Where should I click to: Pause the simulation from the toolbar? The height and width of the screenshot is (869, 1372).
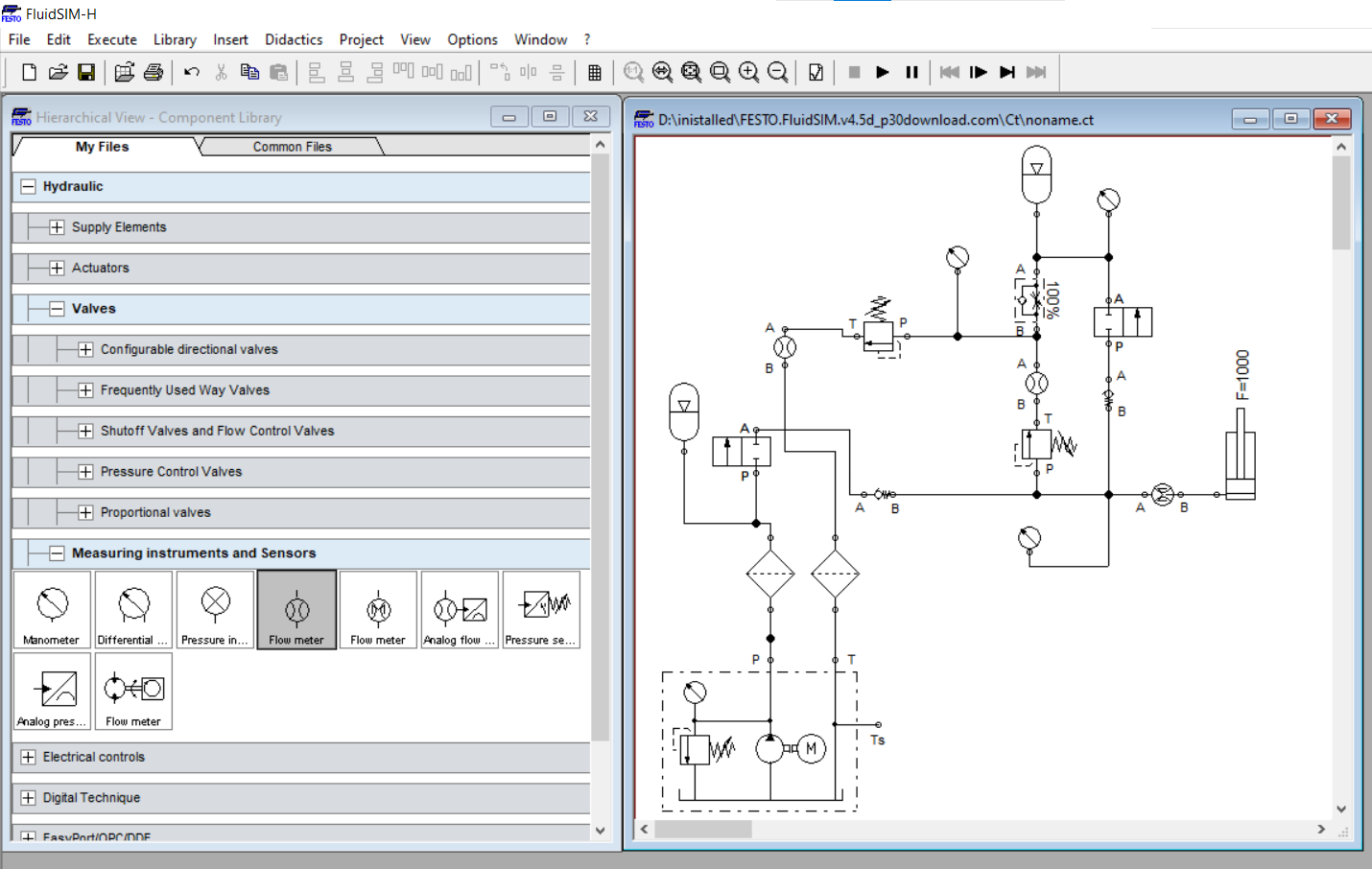(x=912, y=72)
